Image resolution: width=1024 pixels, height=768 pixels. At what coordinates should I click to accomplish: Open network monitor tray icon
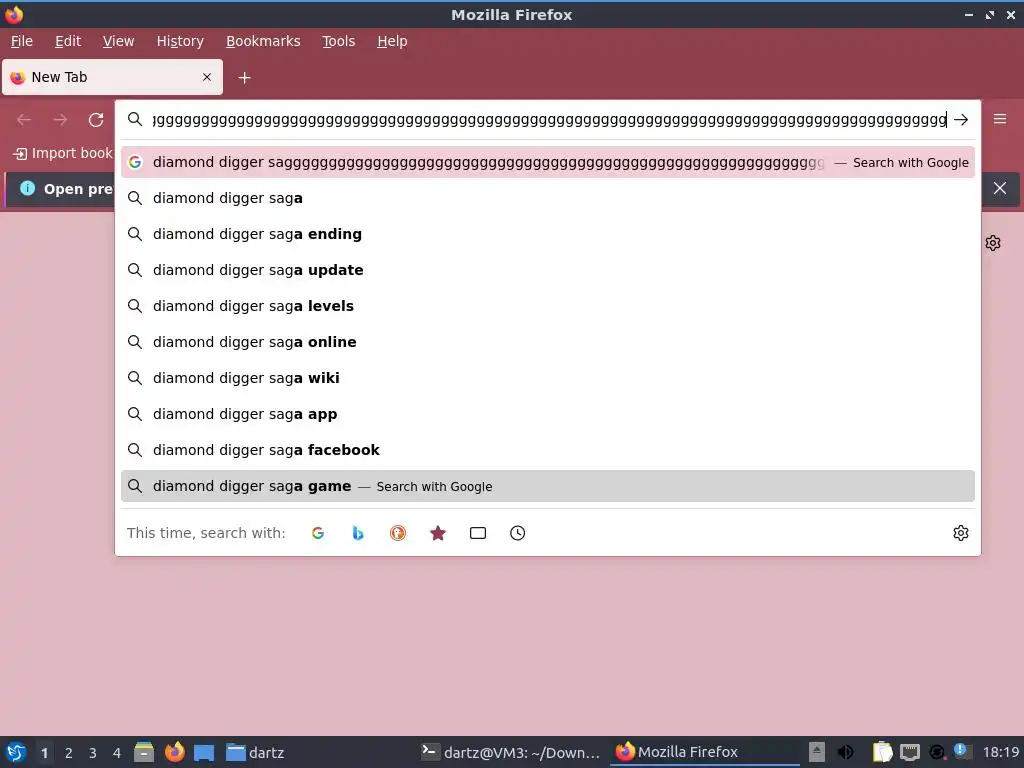coord(910,752)
